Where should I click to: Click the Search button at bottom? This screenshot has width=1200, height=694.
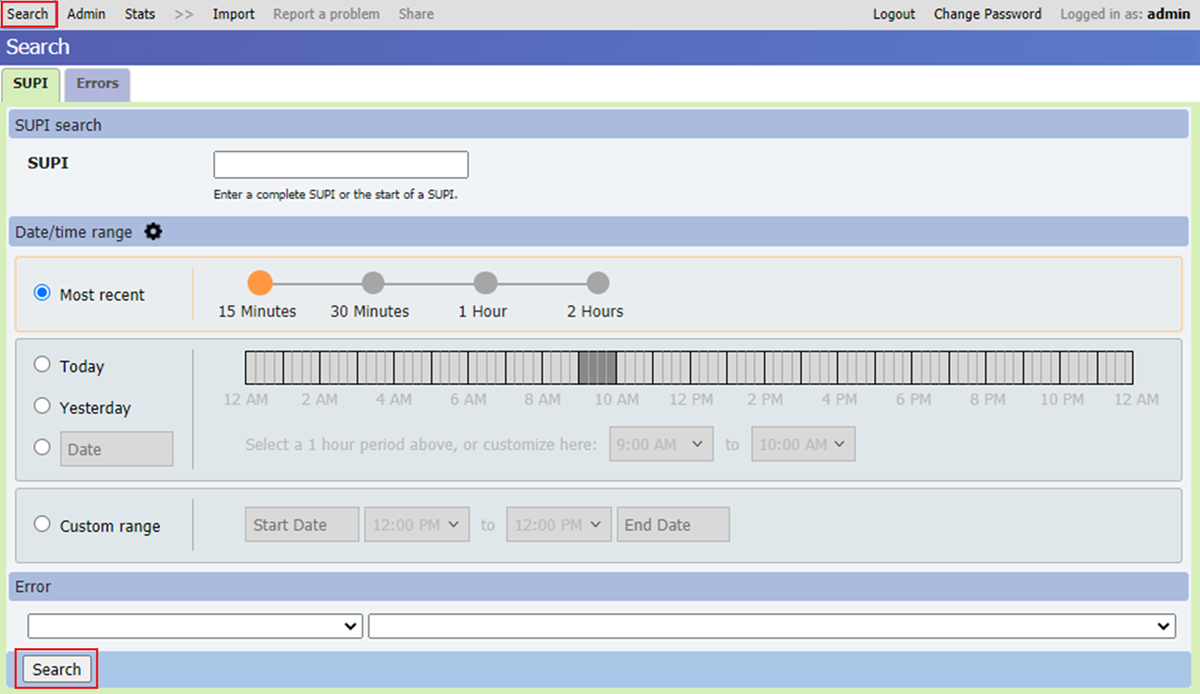click(x=57, y=669)
